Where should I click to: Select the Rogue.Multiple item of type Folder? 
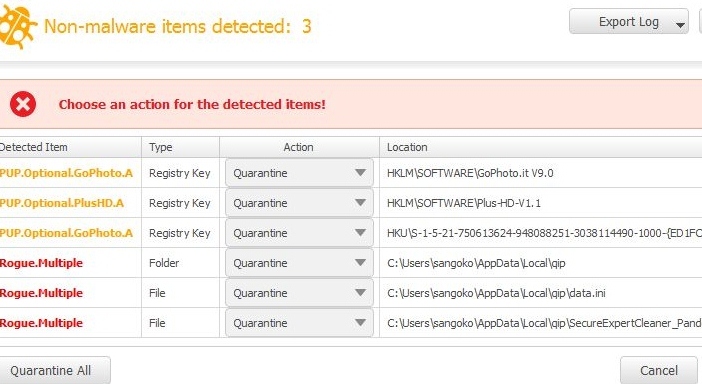coord(41,263)
